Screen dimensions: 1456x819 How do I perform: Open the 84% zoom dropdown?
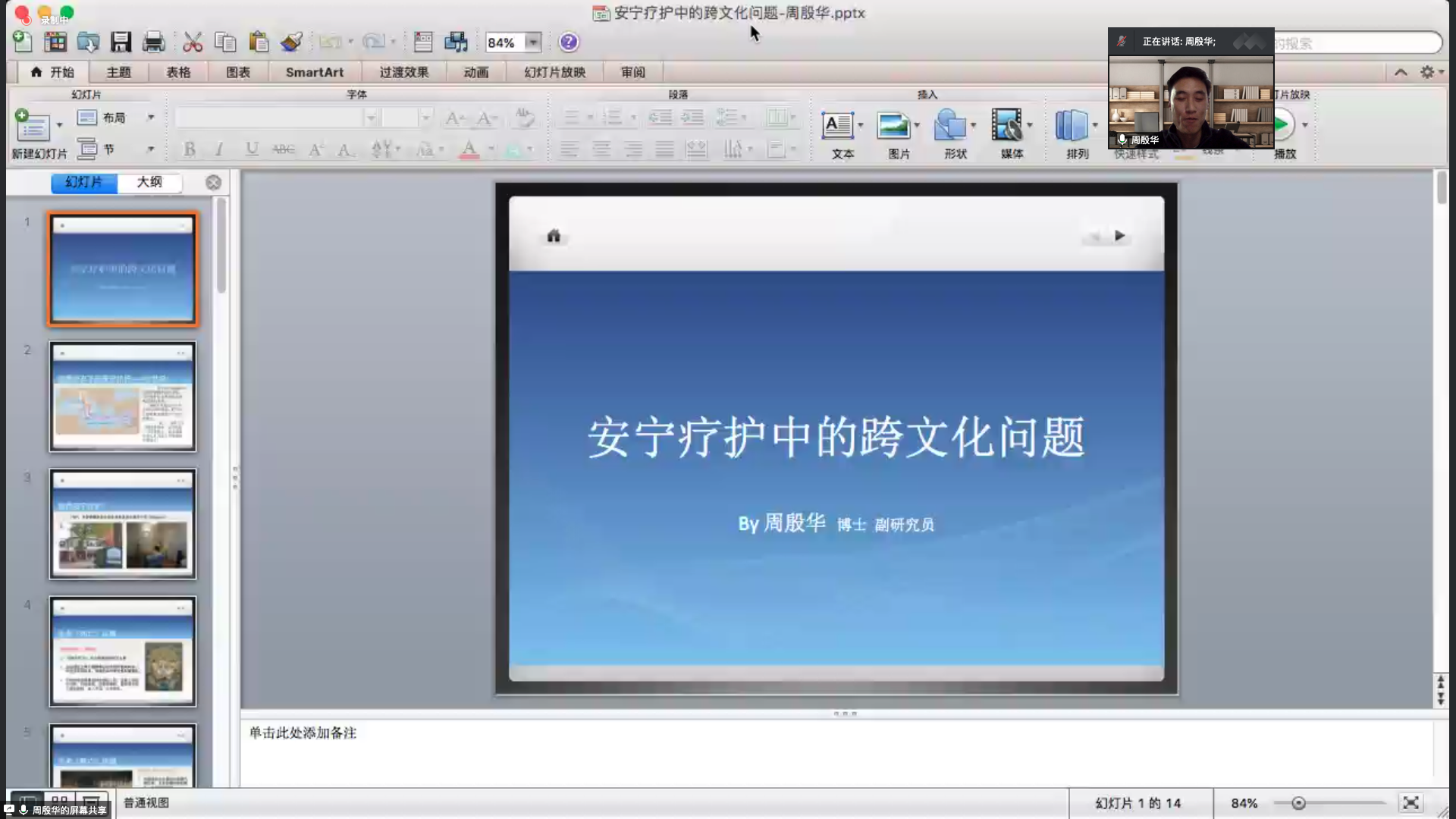pyautogui.click(x=533, y=42)
